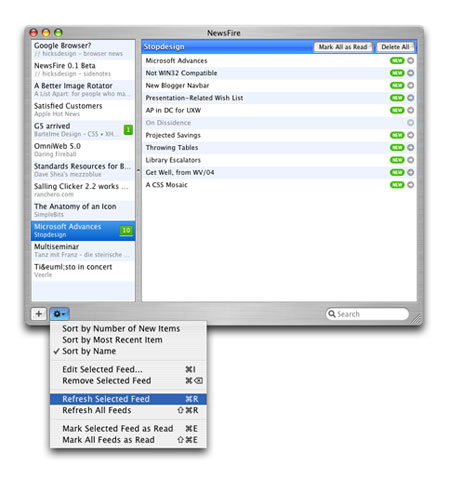Select the checked Sort by Name entry
This screenshot has width=450, height=479.
128,351
